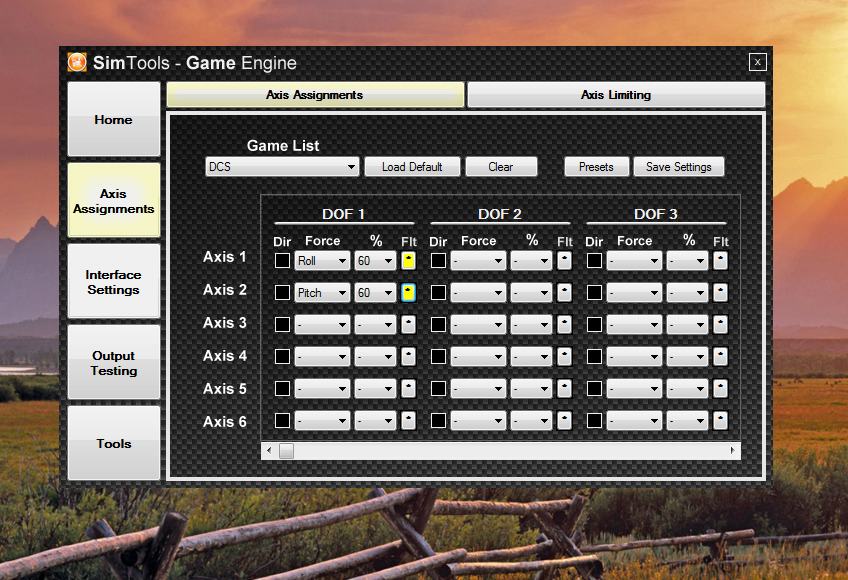Open Axis 2 DOF 1 percent dropdown

tap(375, 293)
